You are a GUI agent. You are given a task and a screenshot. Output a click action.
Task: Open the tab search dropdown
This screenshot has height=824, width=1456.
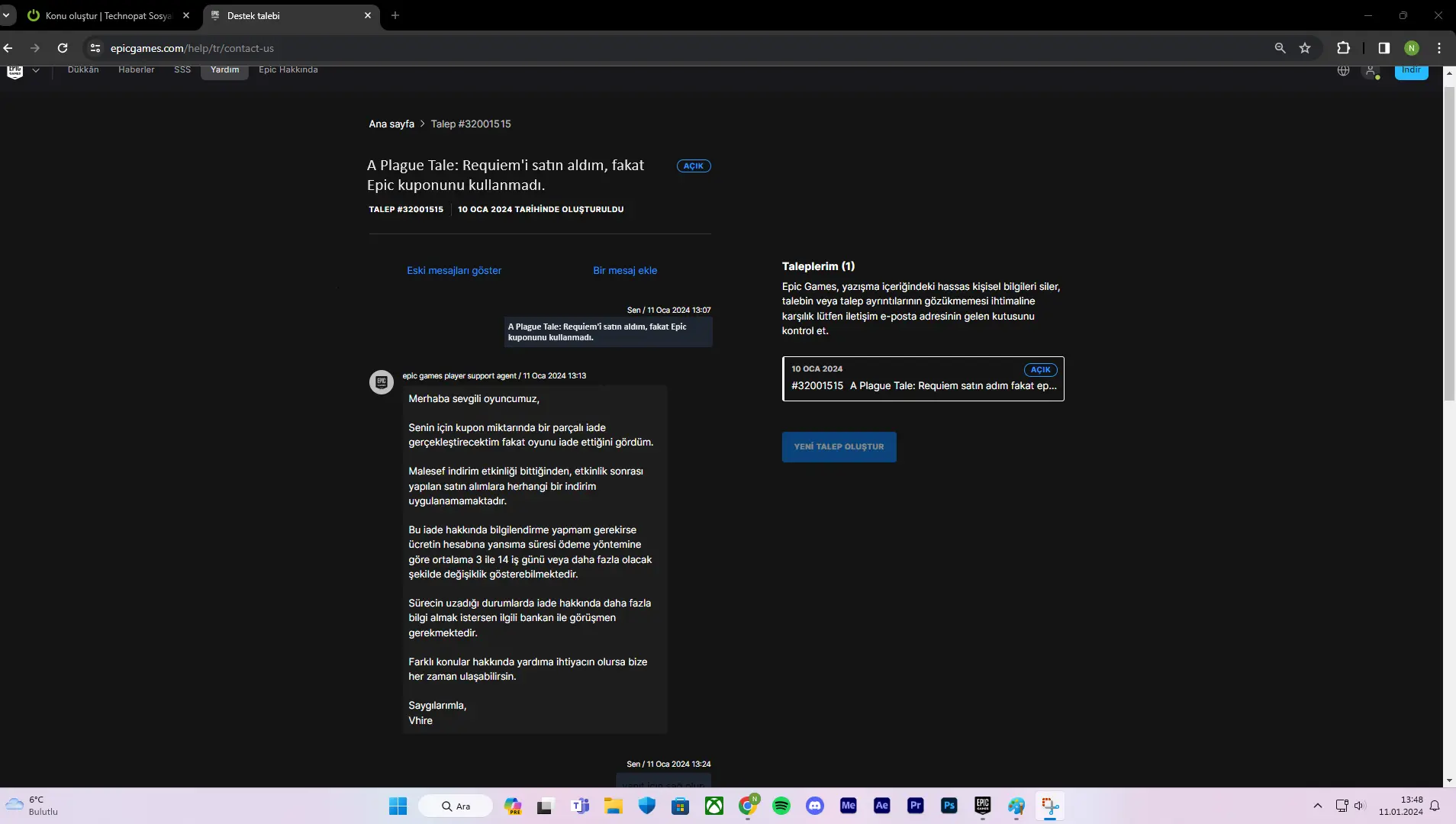click(6, 15)
